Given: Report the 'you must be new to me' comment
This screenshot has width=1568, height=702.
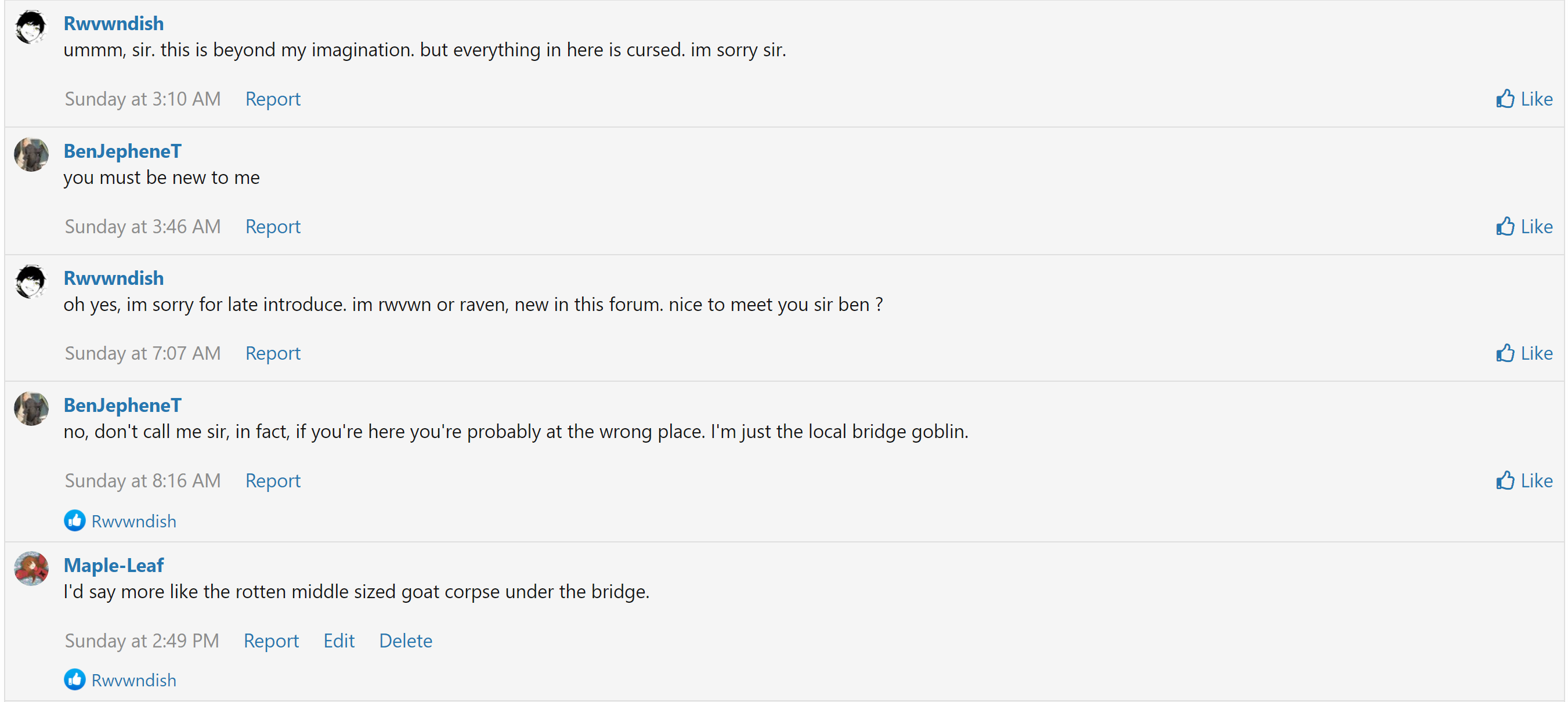Looking at the screenshot, I should (273, 226).
